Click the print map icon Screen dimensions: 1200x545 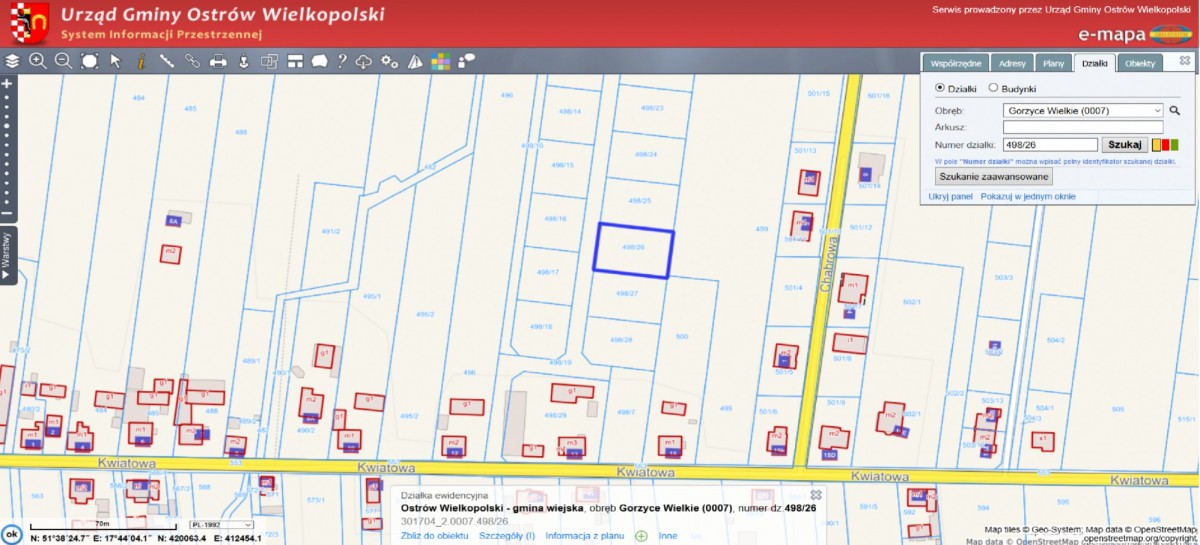pyautogui.click(x=218, y=61)
